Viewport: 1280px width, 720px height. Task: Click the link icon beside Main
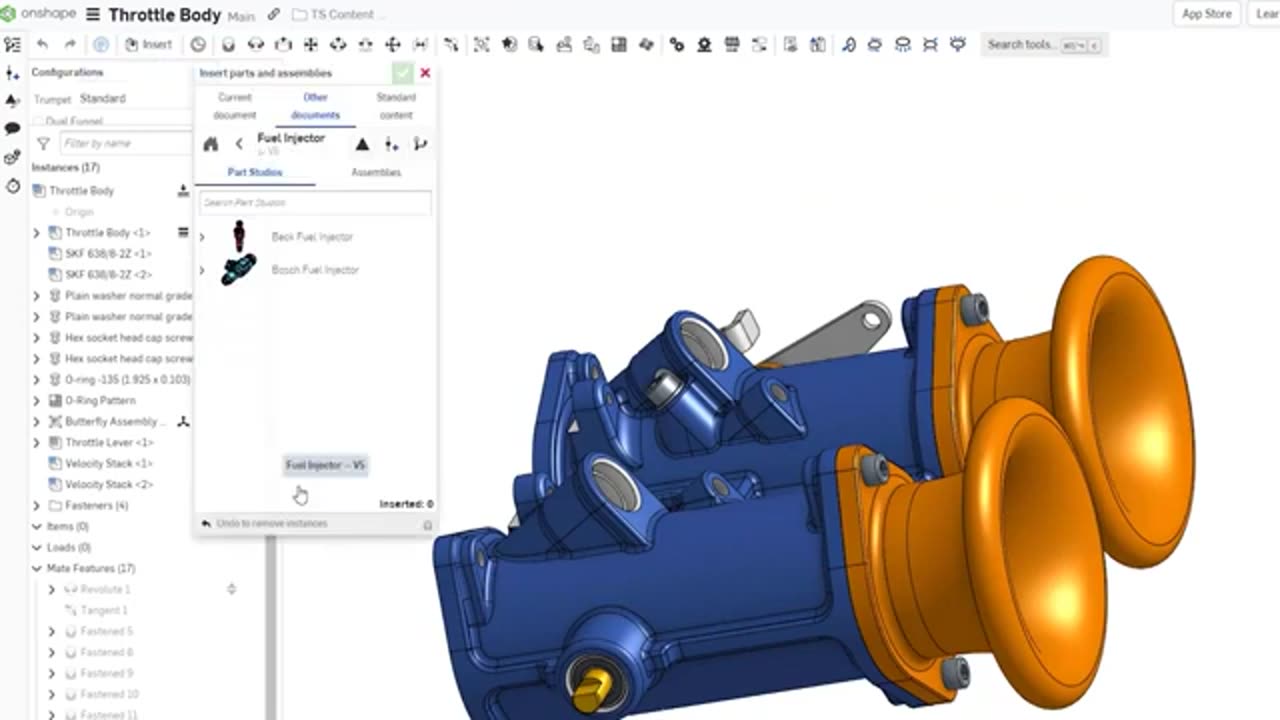coord(274,14)
